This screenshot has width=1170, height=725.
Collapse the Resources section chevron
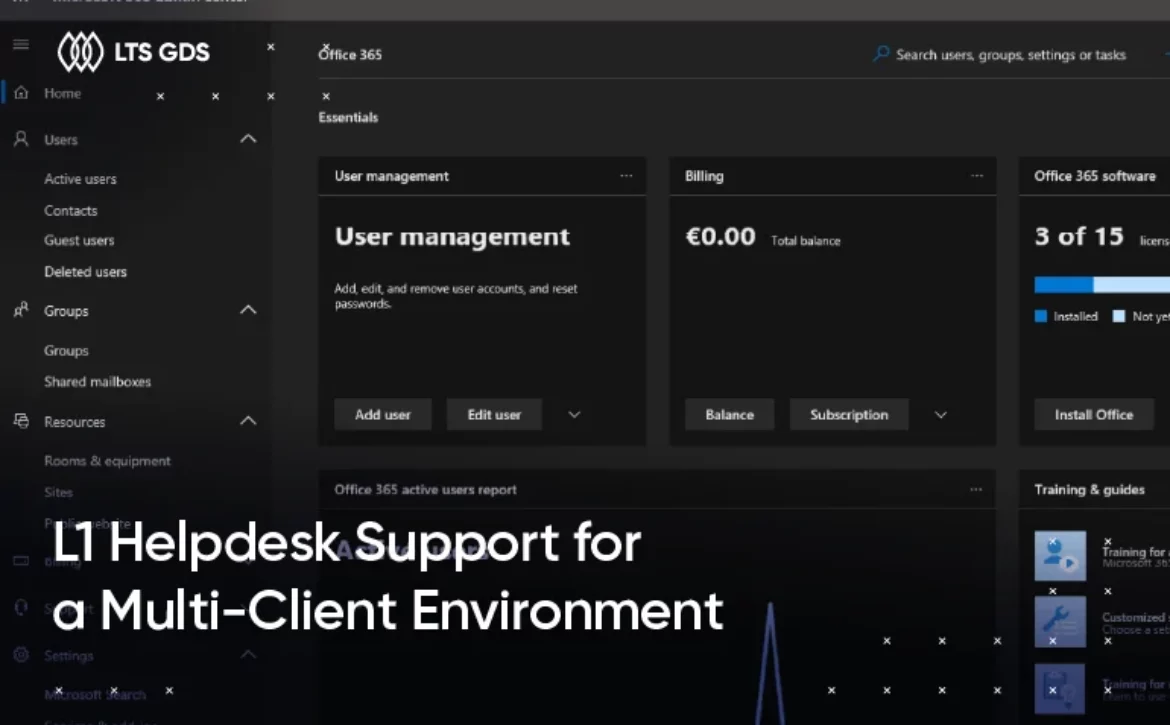point(249,421)
